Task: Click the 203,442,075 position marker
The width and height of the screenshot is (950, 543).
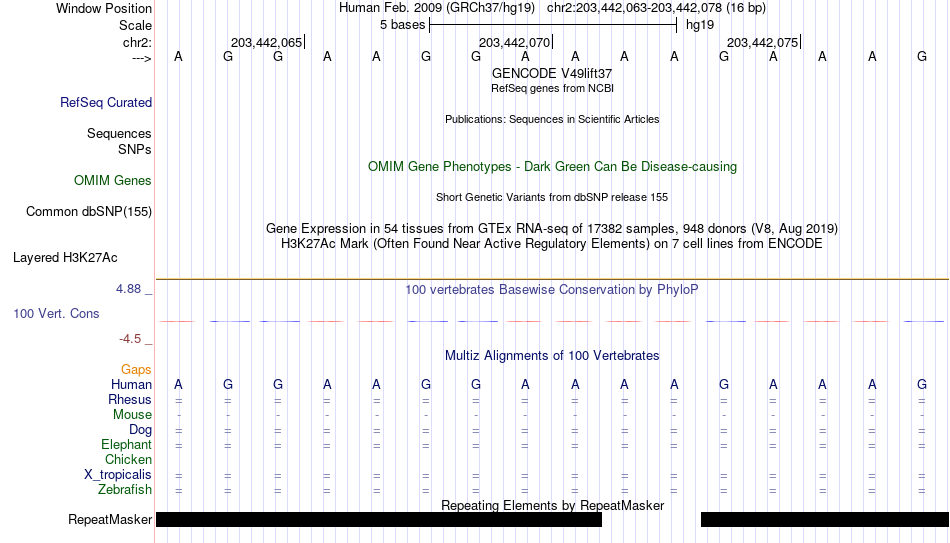Action: click(763, 42)
